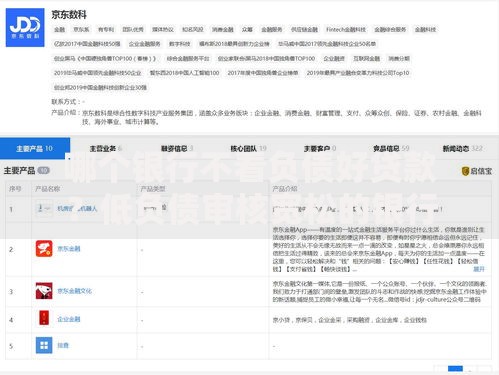Click the 企业金融 red product icon
The image size is (499, 375).
click(44, 318)
